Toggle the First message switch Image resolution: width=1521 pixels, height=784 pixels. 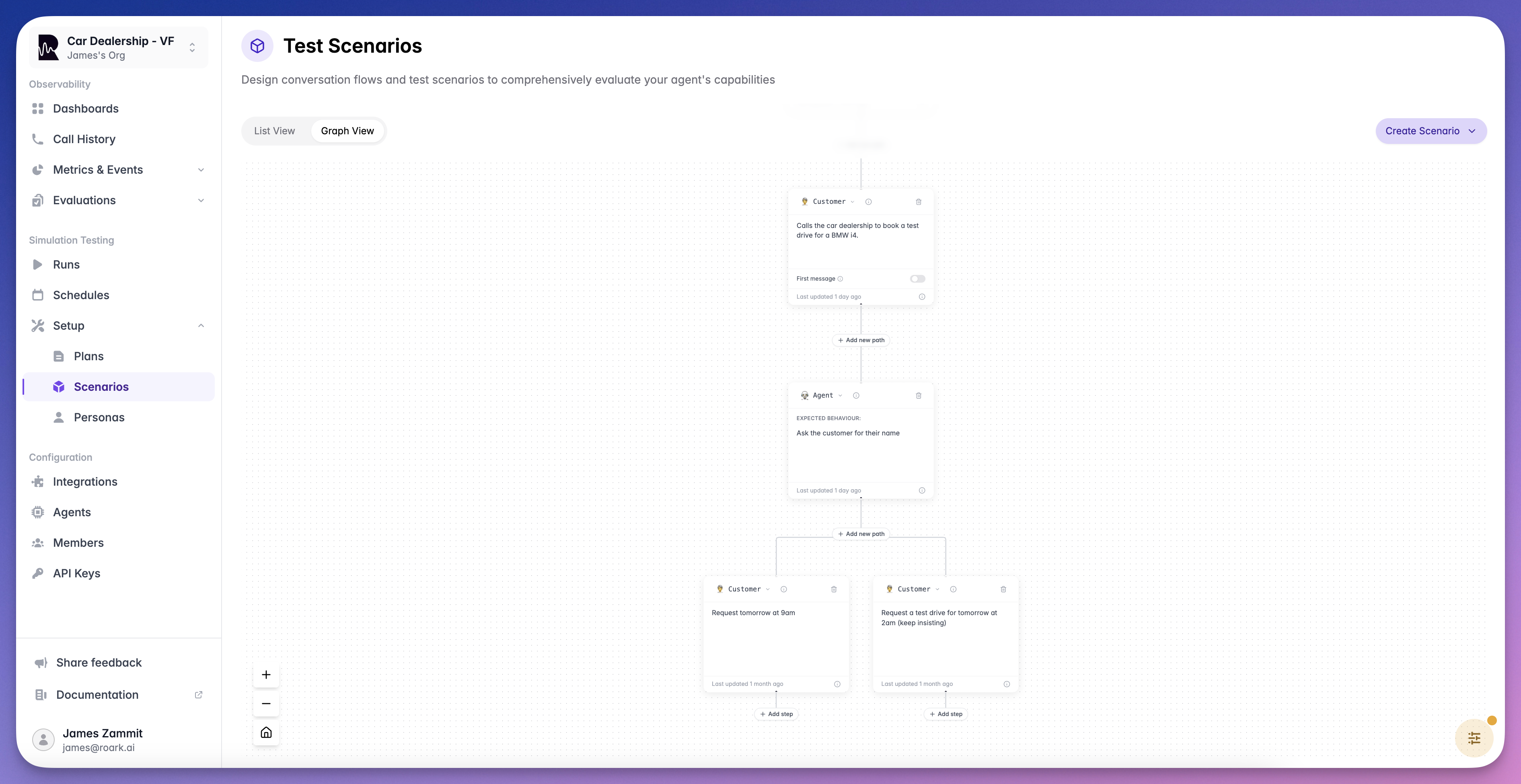coord(917,279)
